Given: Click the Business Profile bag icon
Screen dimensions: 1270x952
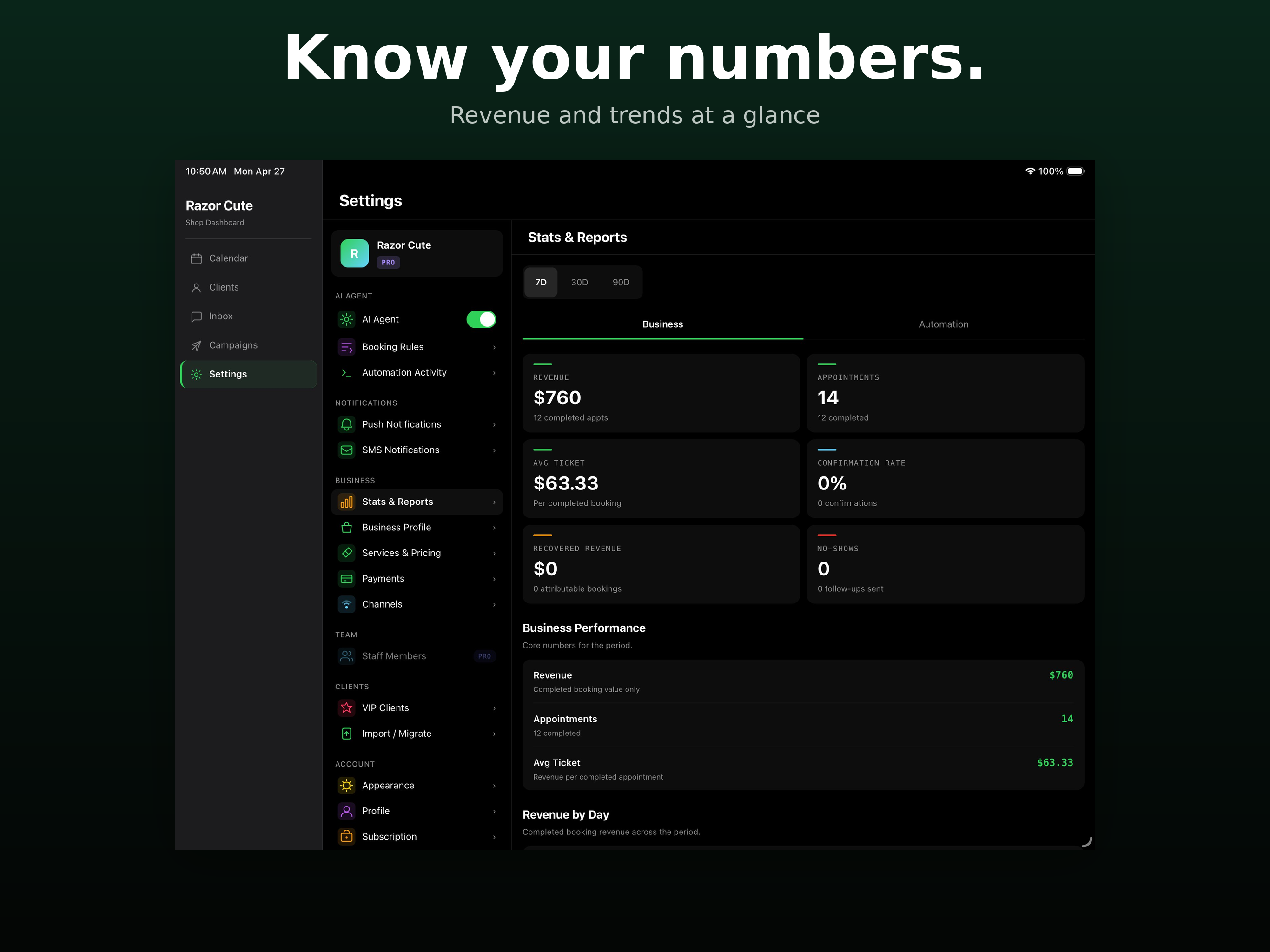Looking at the screenshot, I should point(347,528).
